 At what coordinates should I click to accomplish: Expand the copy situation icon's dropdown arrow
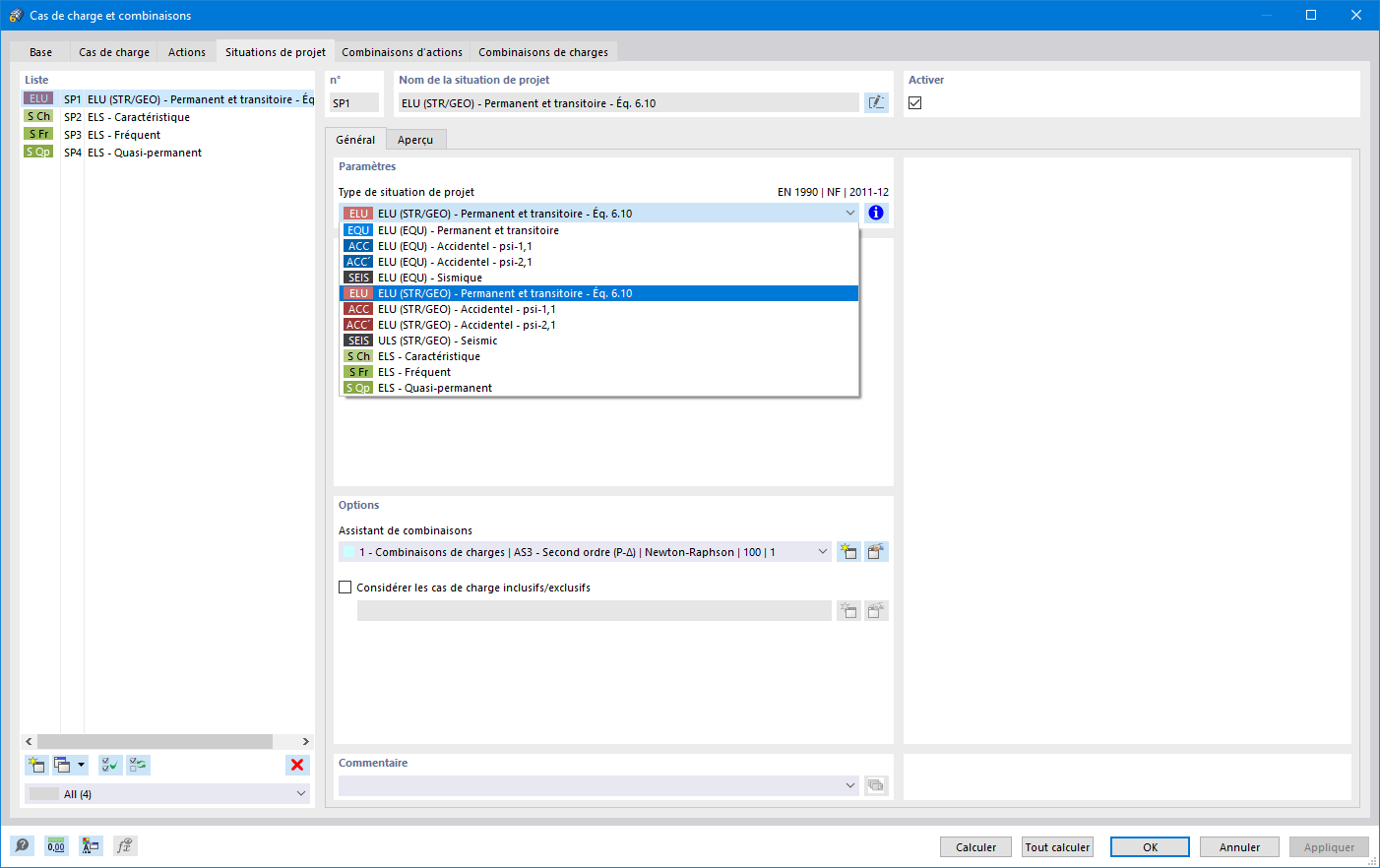click(x=82, y=765)
